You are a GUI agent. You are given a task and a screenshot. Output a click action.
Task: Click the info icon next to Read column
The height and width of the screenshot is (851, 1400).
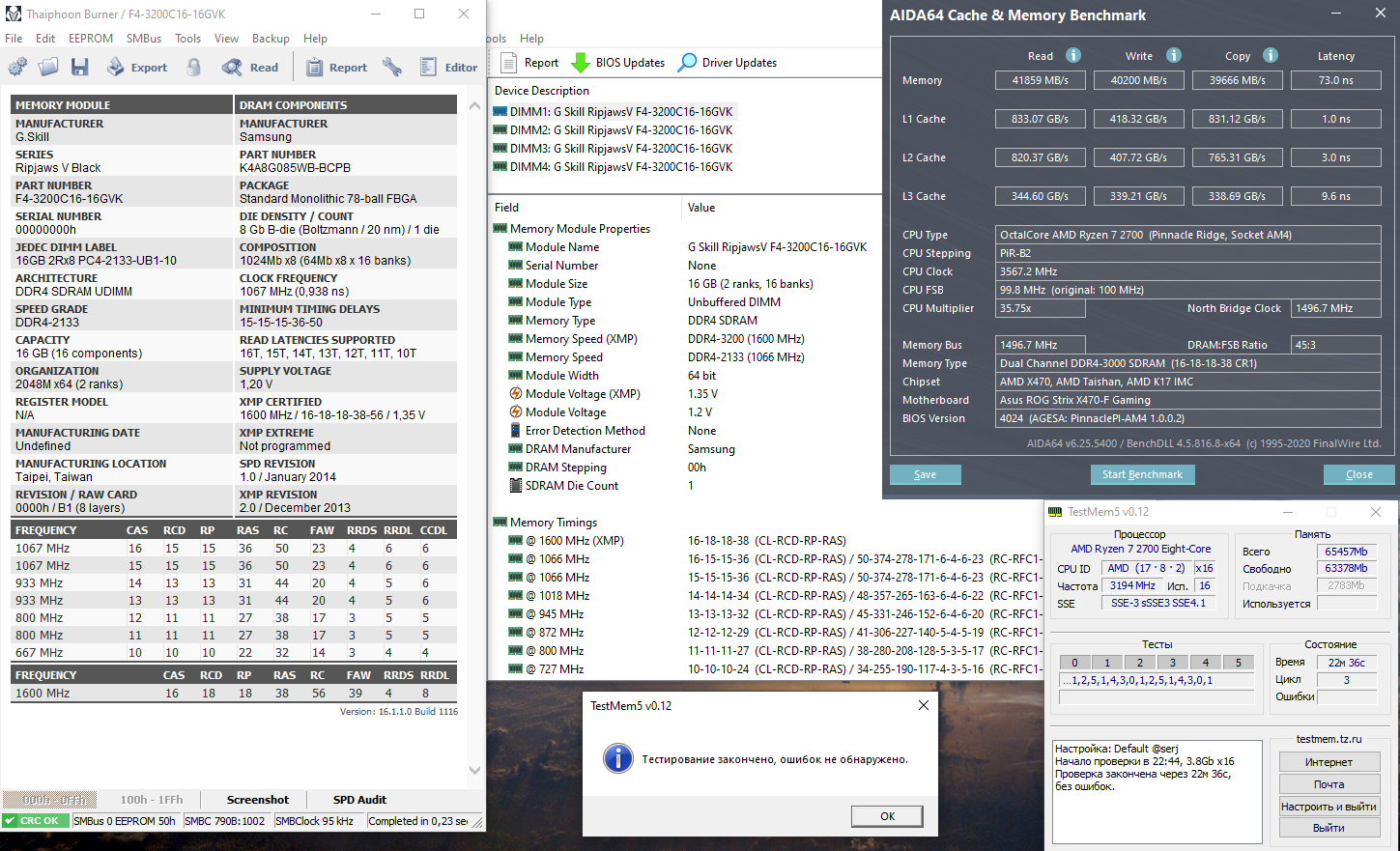point(1073,55)
